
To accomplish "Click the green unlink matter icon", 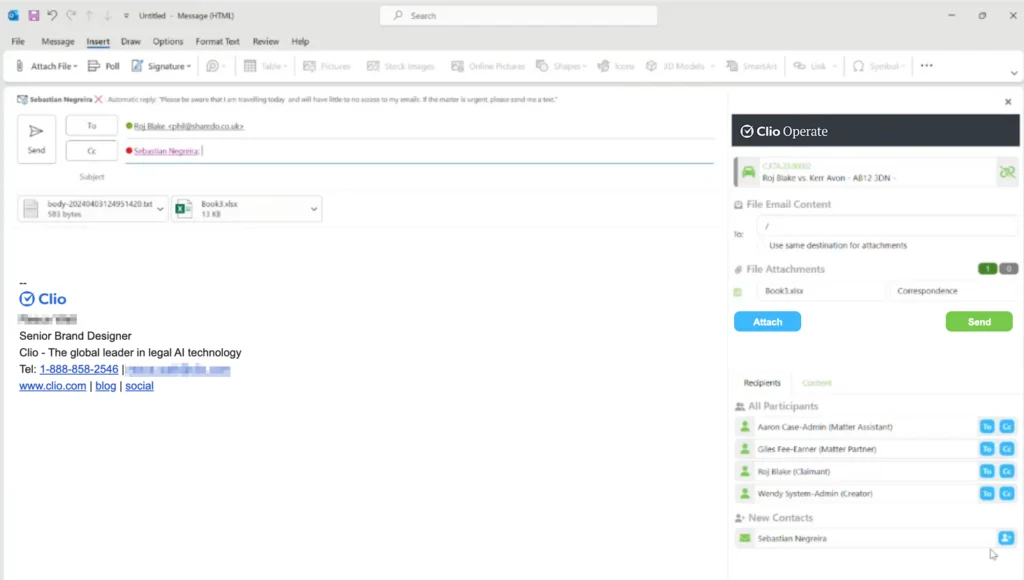I will click(x=1007, y=172).
